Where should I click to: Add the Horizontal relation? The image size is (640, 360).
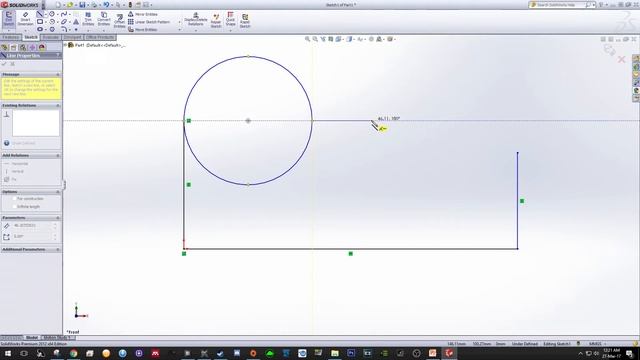click(17, 164)
